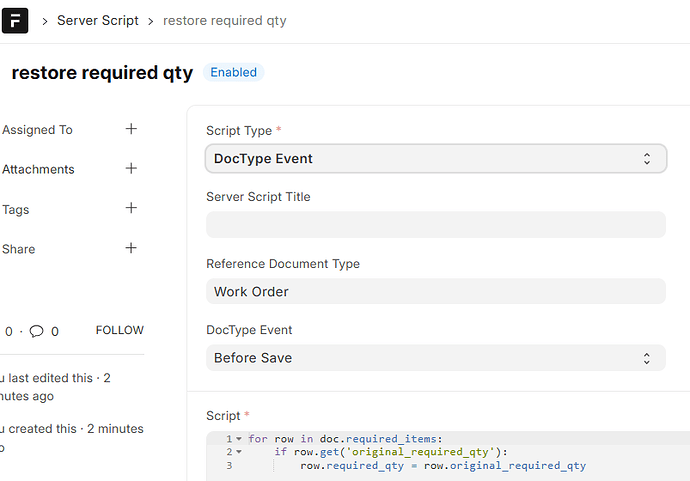
Task: Collapse code fold arrow on line 1
Action: click(x=239, y=439)
